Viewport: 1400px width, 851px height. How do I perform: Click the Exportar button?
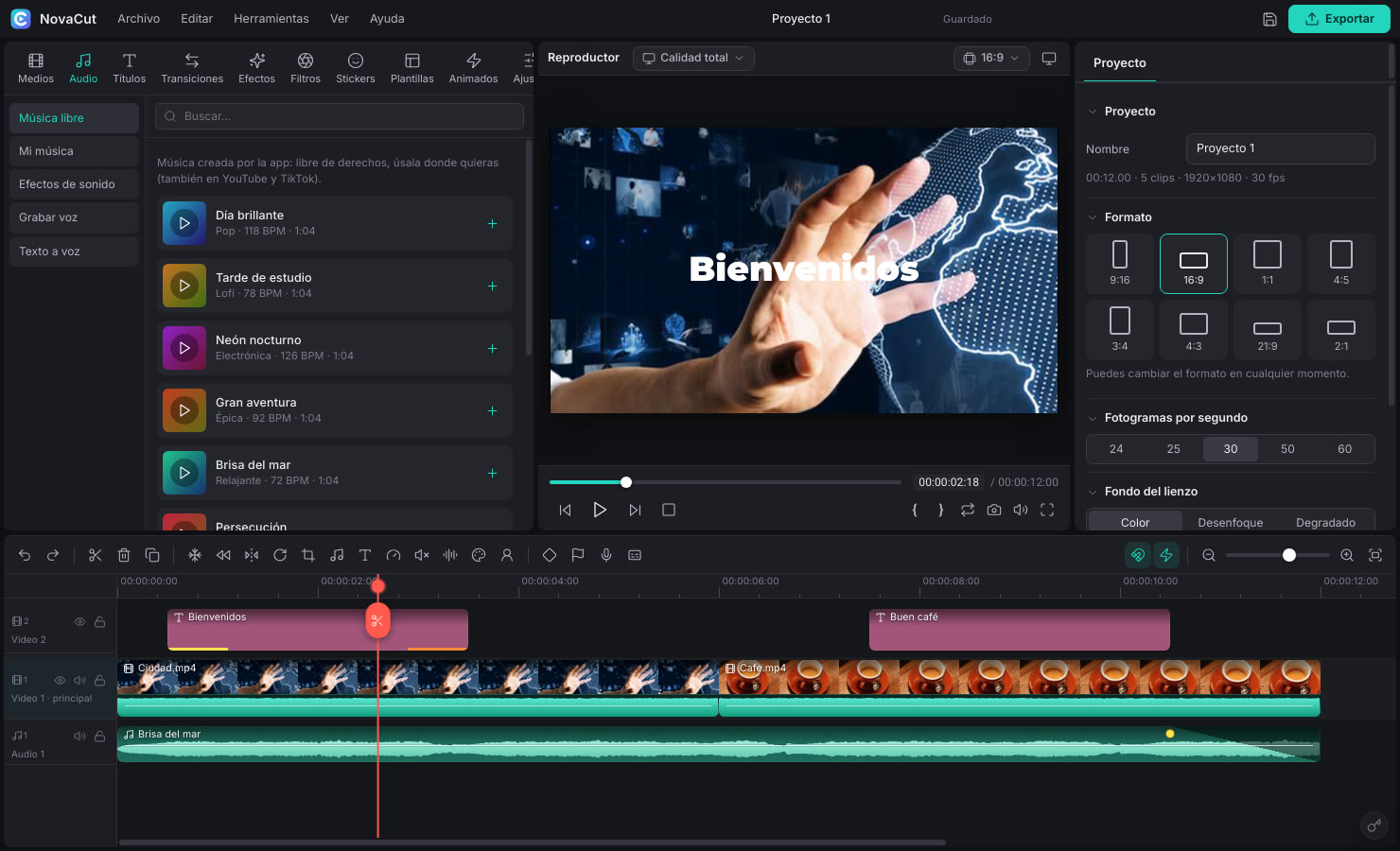click(x=1339, y=19)
